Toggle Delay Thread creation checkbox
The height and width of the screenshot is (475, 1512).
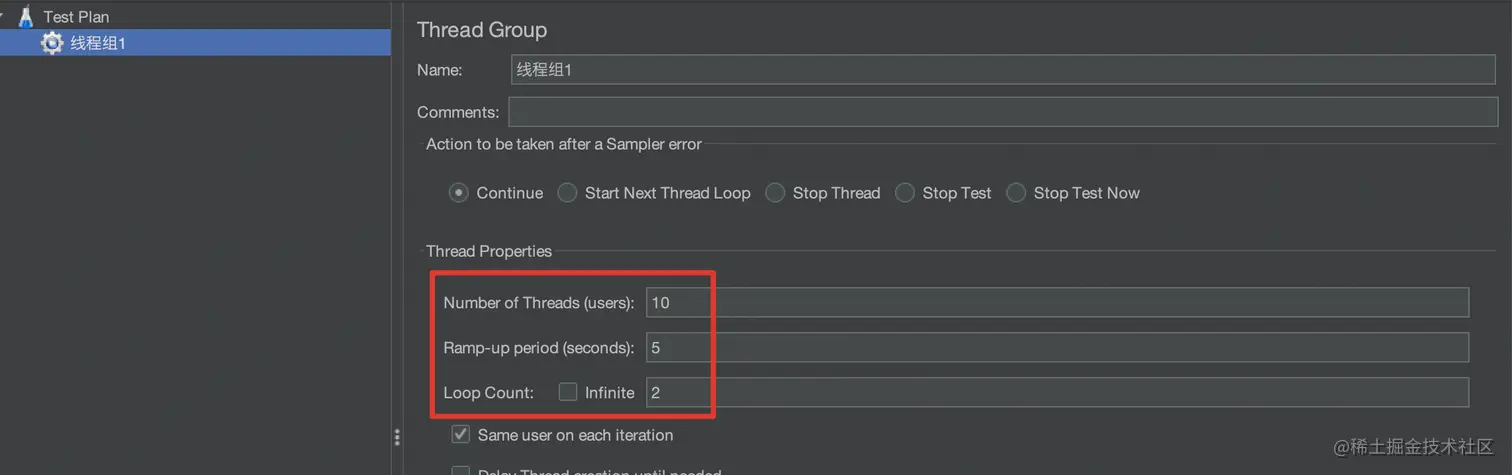pos(461,471)
